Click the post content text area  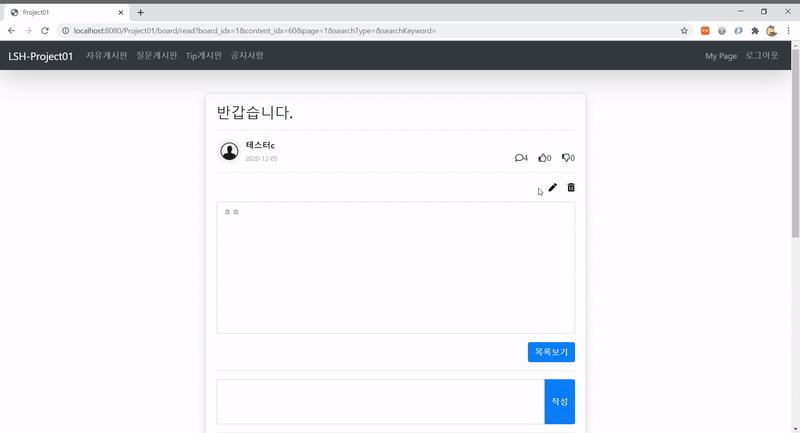pos(395,268)
